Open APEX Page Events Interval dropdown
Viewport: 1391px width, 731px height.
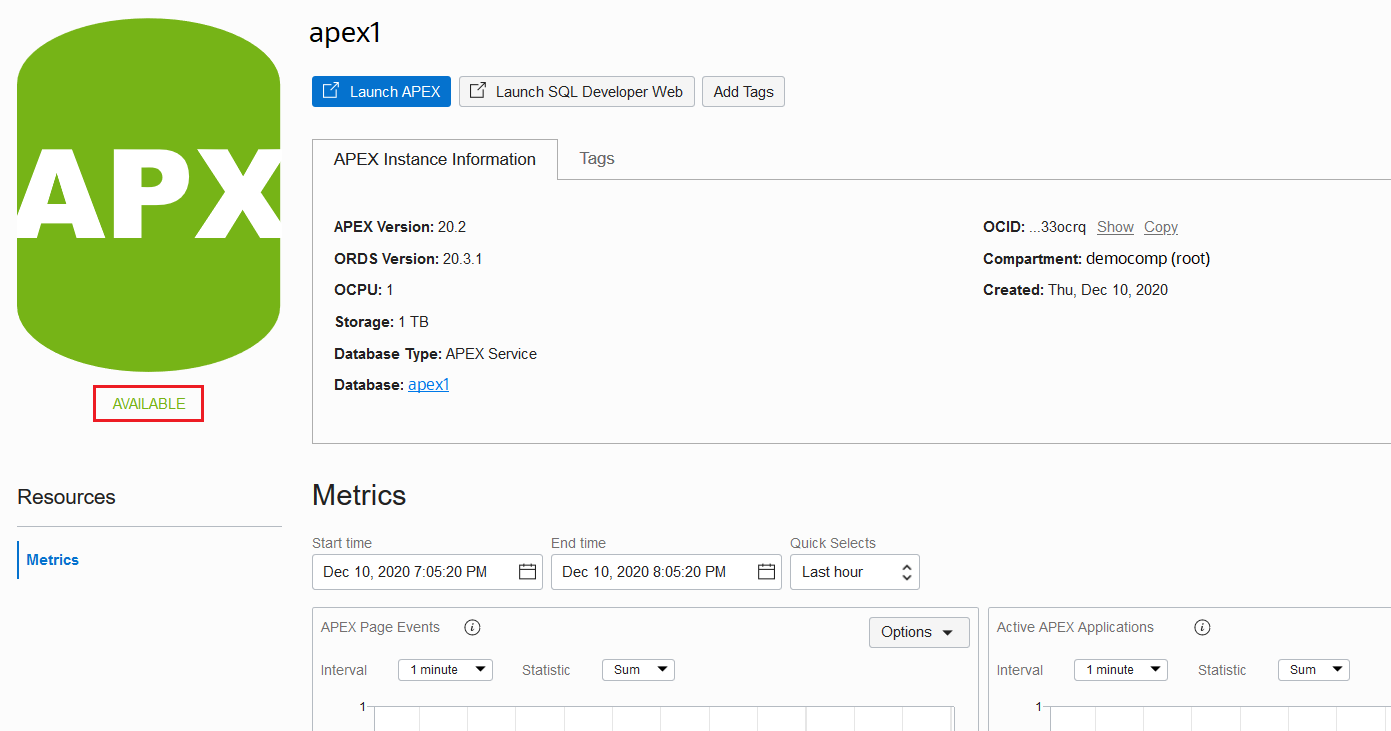(445, 670)
